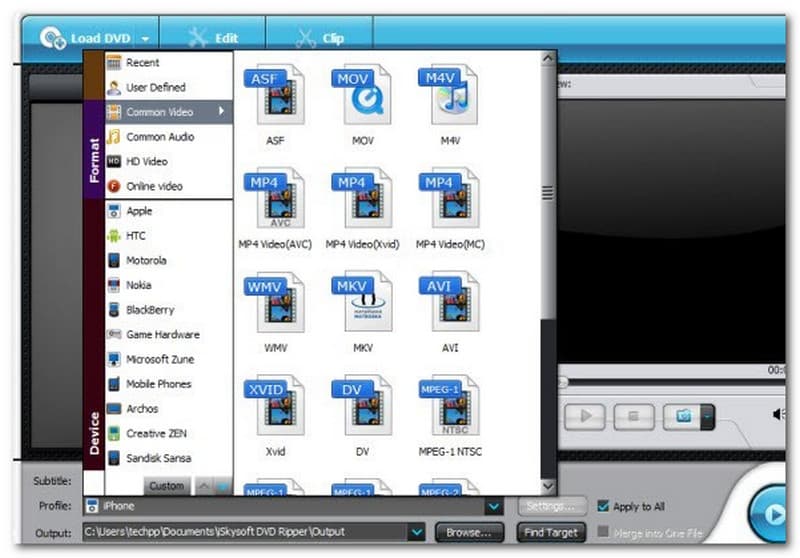Click the snapshot camera icon

[685, 415]
